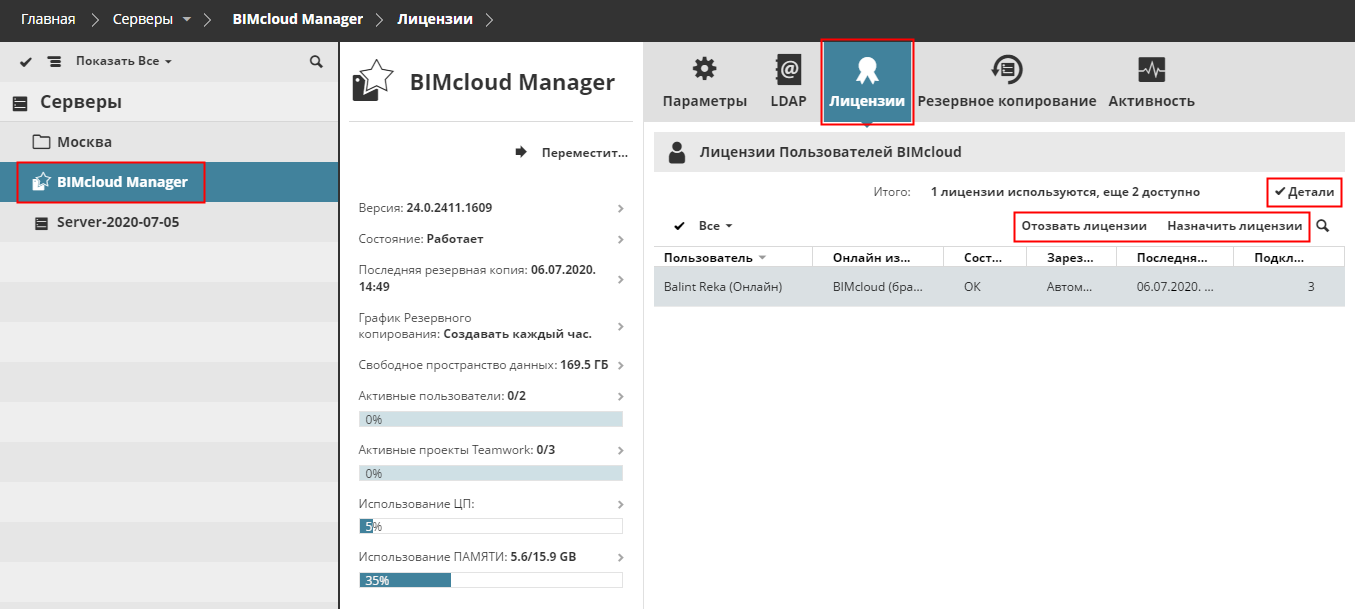Switch to the Лицензии tab

[x=867, y=82]
